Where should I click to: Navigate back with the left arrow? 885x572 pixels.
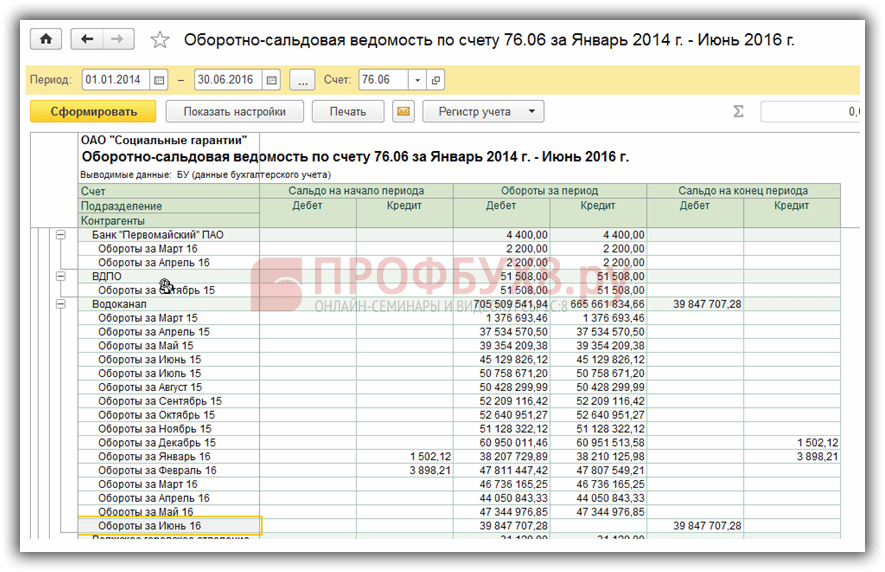(88, 39)
